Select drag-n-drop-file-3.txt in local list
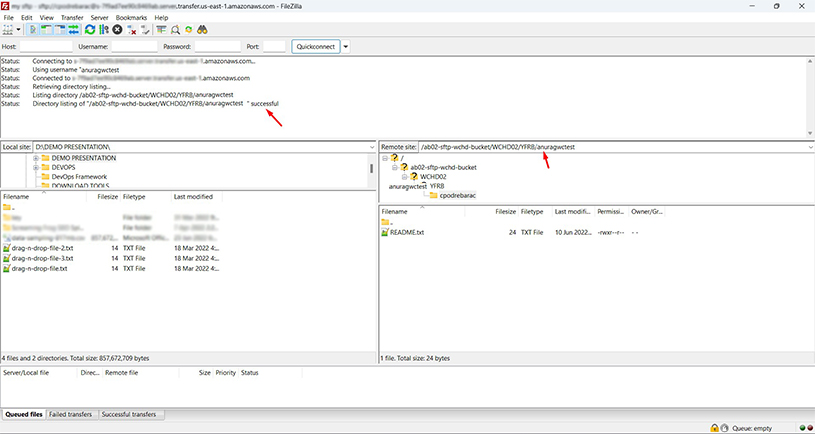815x434 pixels. [42, 258]
